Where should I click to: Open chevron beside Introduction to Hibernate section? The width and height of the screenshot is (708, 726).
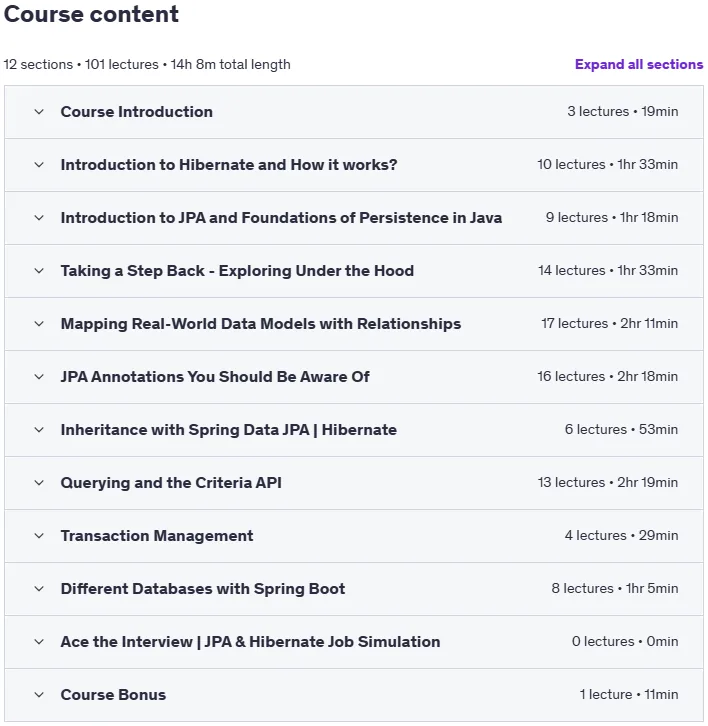click(x=39, y=165)
